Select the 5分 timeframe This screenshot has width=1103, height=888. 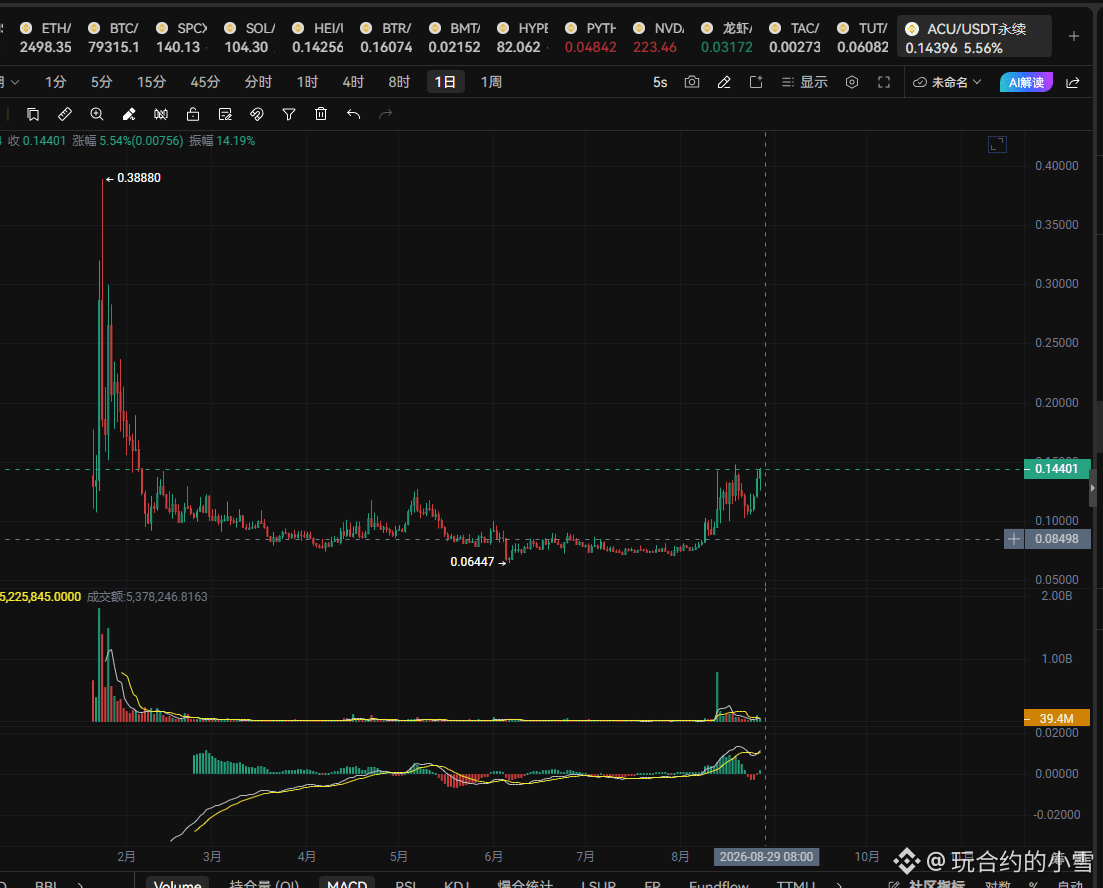[101, 82]
